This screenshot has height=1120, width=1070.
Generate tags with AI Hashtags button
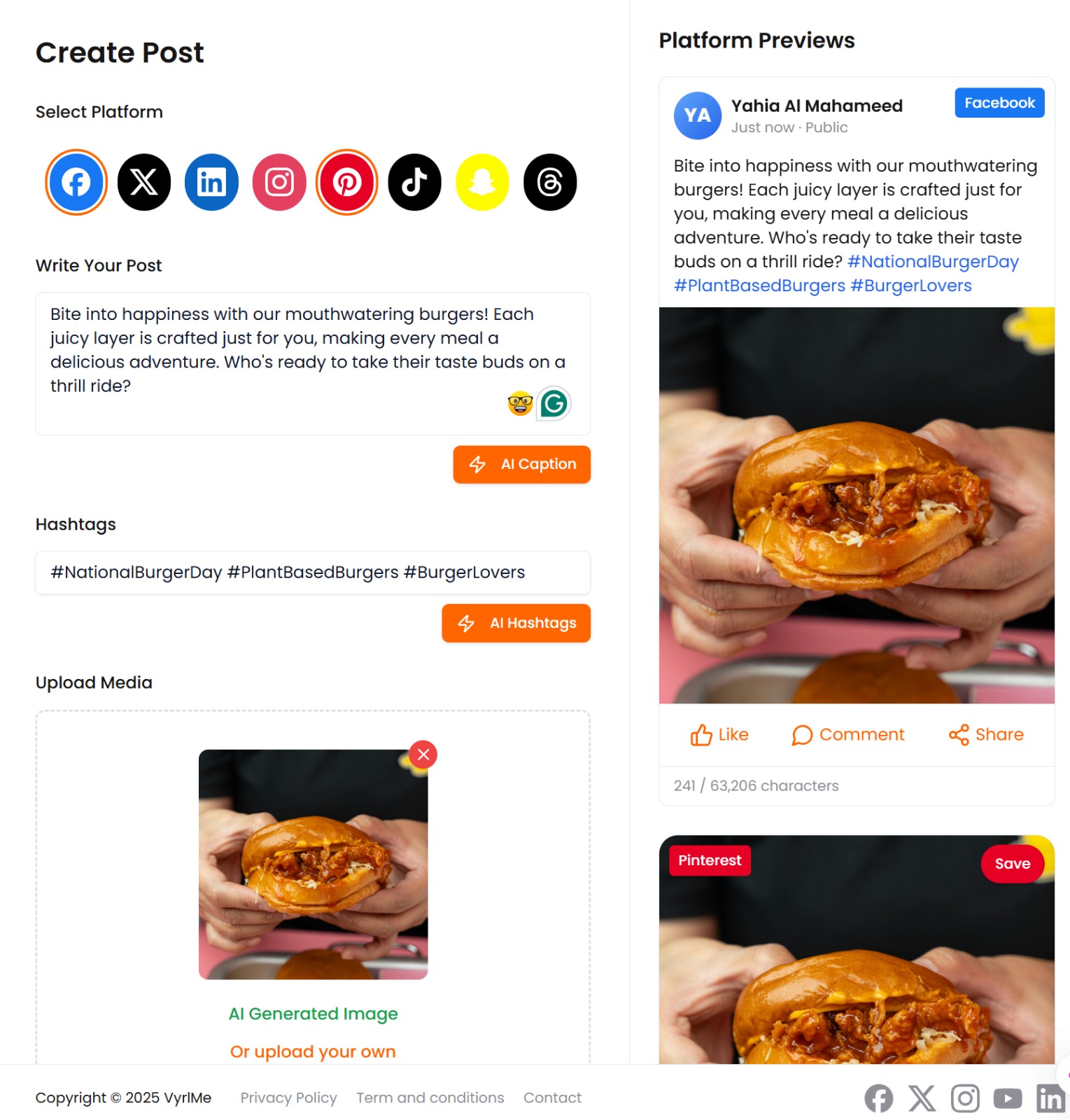pyautogui.click(x=516, y=623)
